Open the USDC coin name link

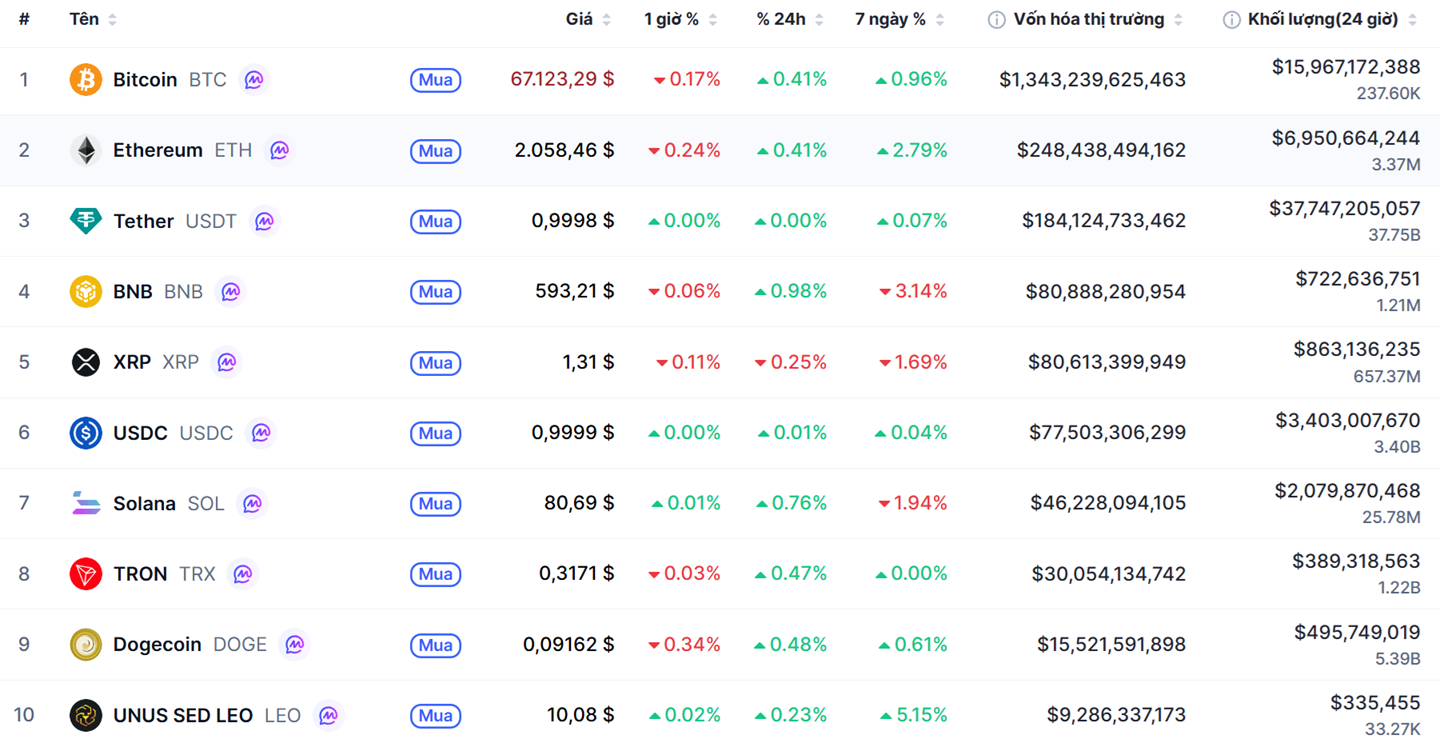click(140, 433)
